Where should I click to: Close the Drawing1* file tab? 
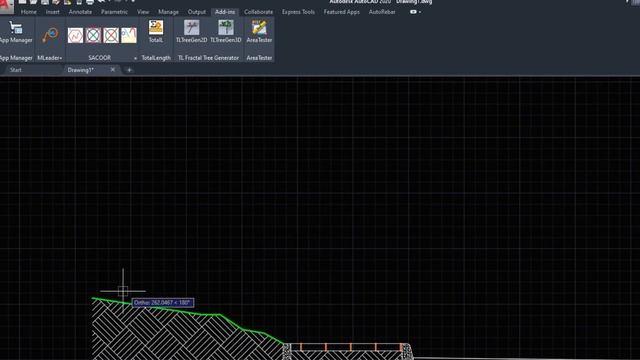point(113,70)
